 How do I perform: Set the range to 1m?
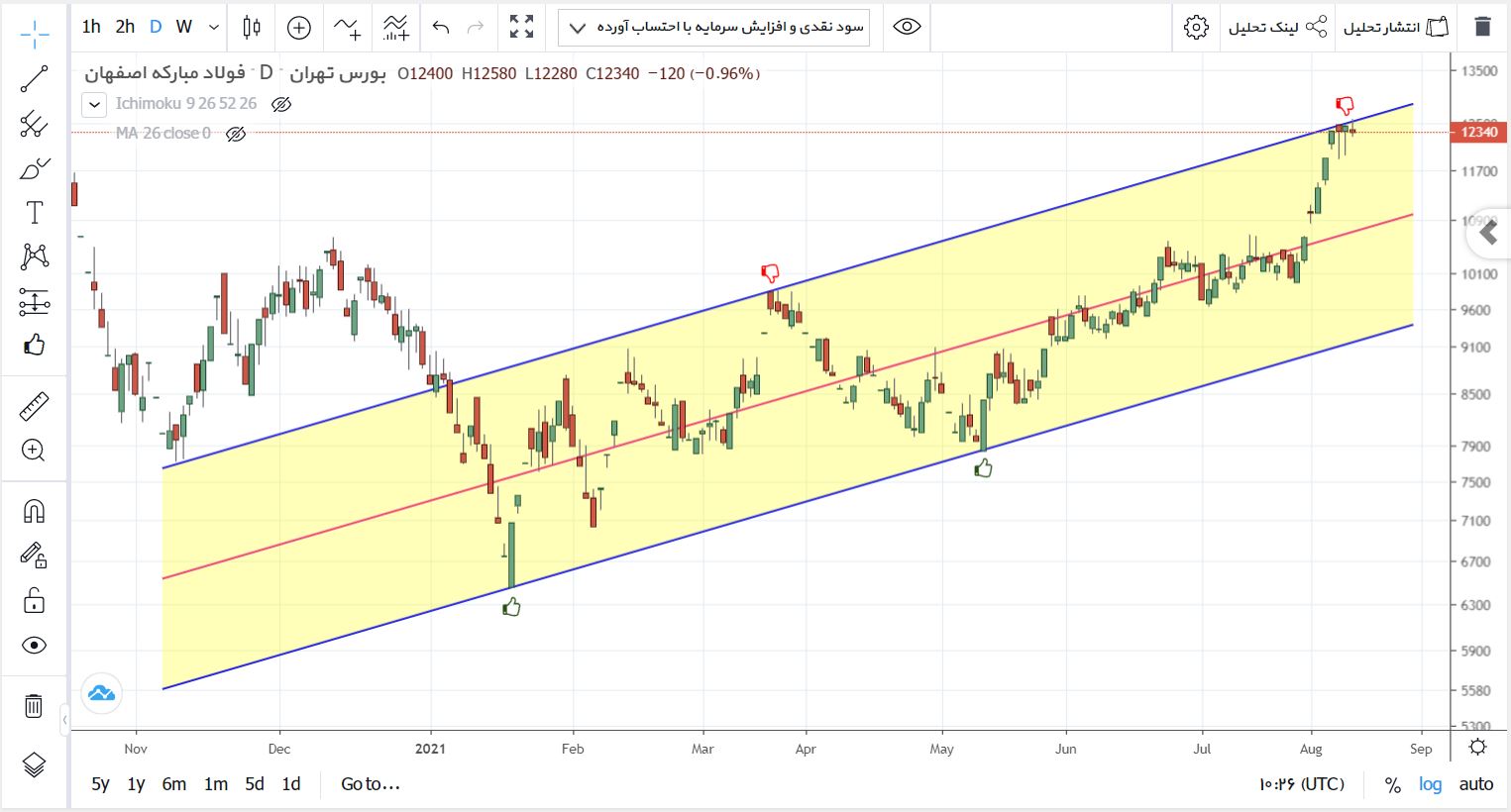click(216, 784)
